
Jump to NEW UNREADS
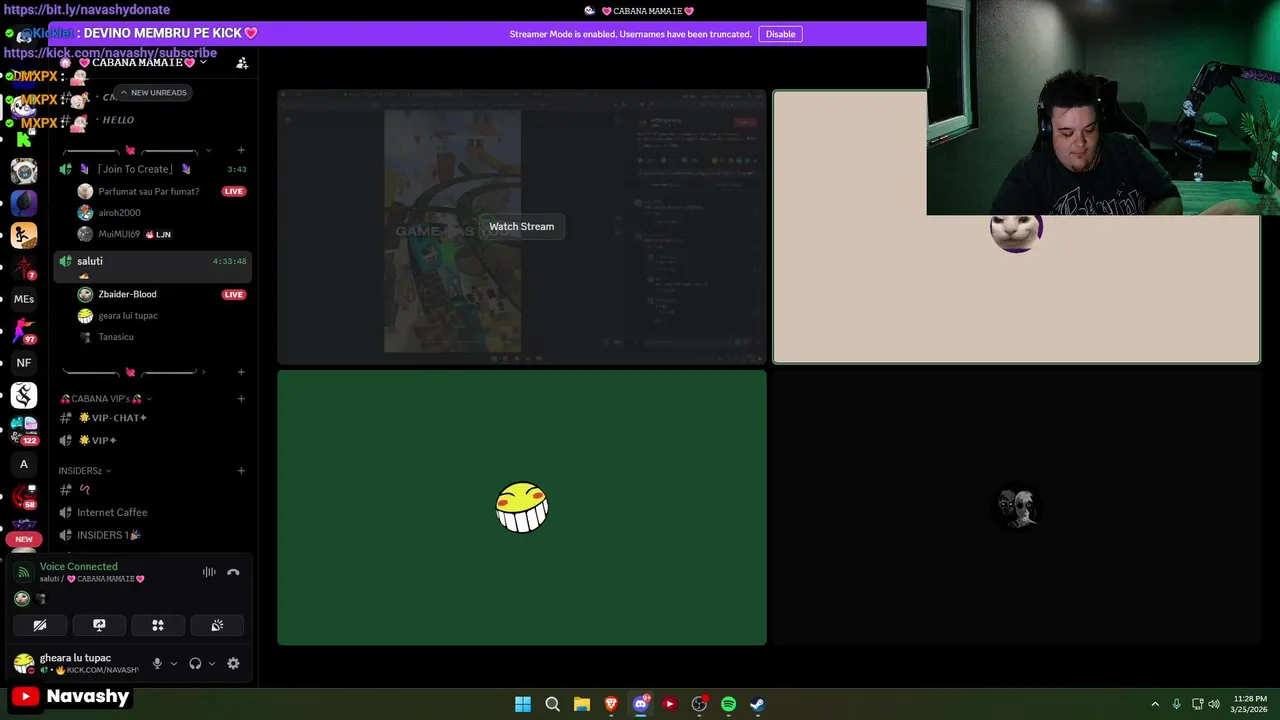coord(153,92)
